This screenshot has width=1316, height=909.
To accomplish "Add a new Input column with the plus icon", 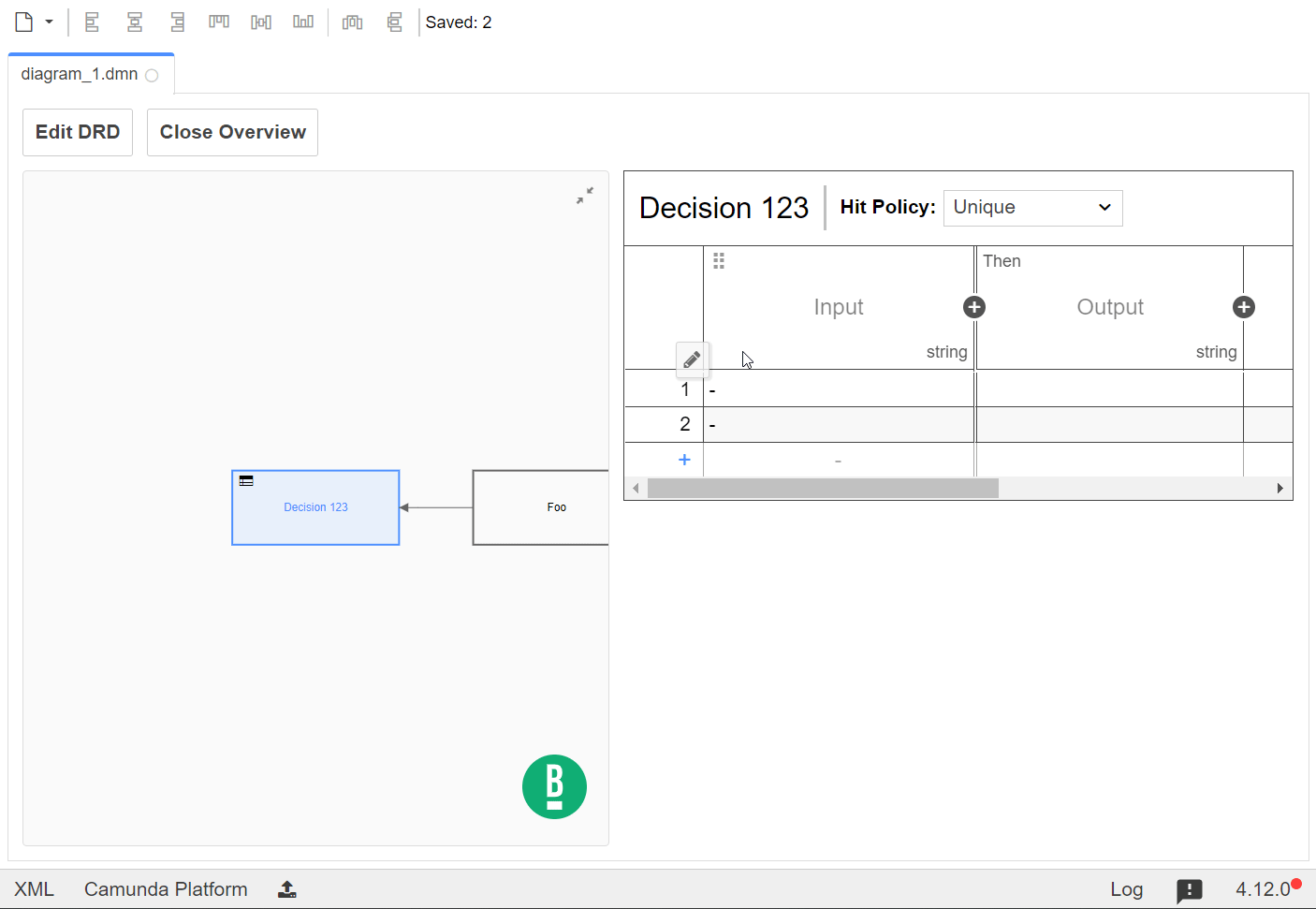I will coord(974,307).
